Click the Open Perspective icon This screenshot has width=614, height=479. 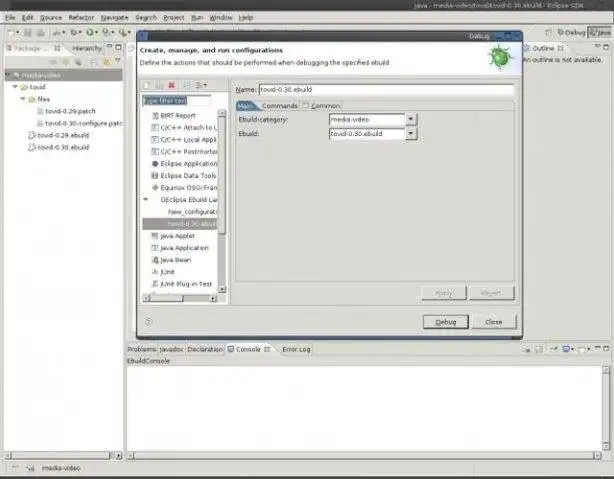tap(549, 33)
